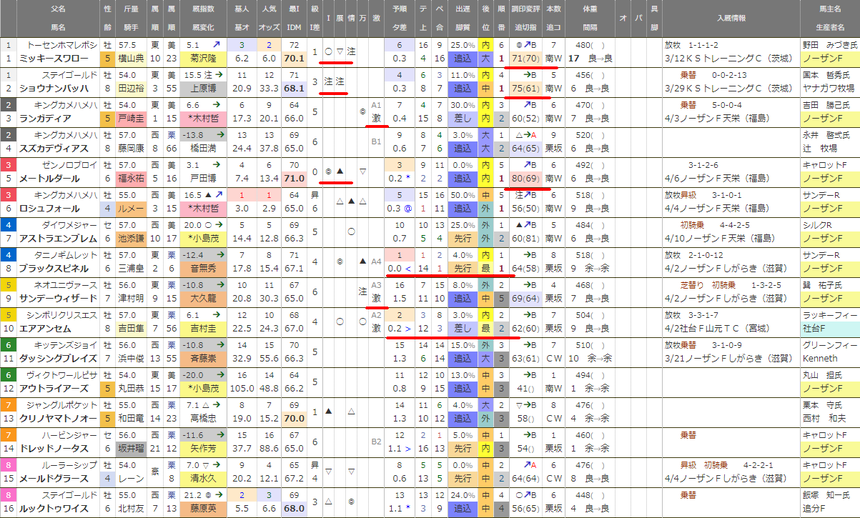Image resolution: width=860 pixels, height=518 pixels.
Task: Select horse name エアアンセム
Action: point(46,328)
